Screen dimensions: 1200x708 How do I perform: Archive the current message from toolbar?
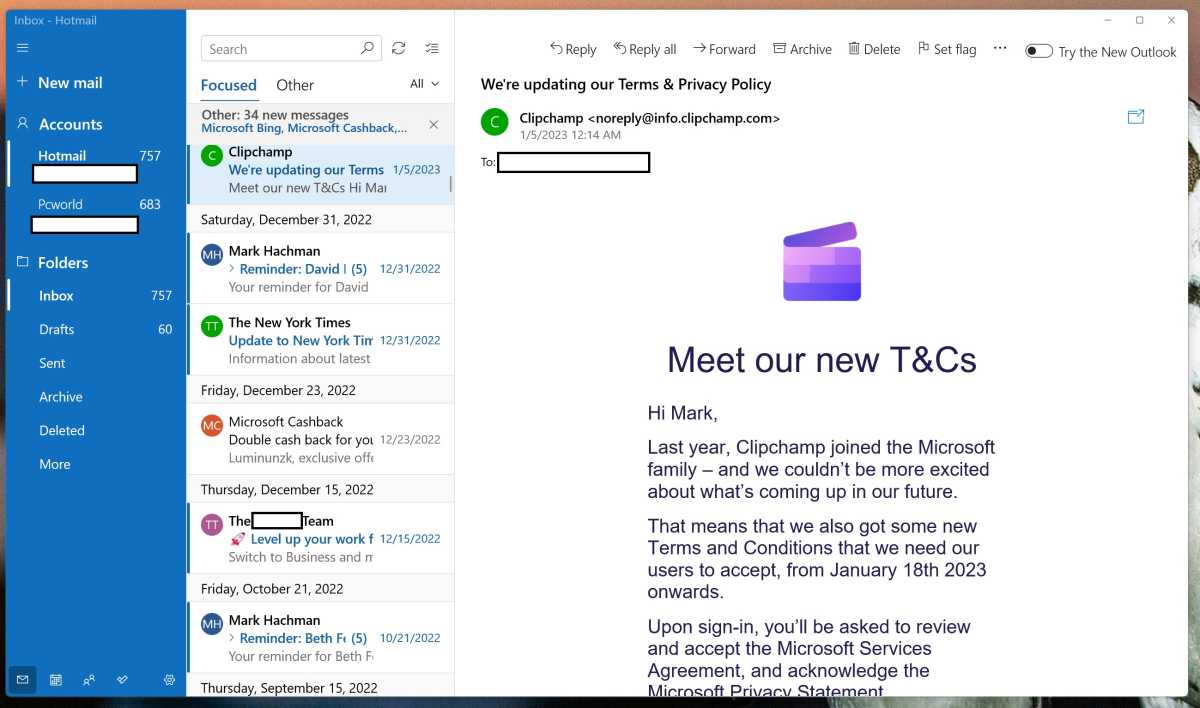(x=802, y=49)
